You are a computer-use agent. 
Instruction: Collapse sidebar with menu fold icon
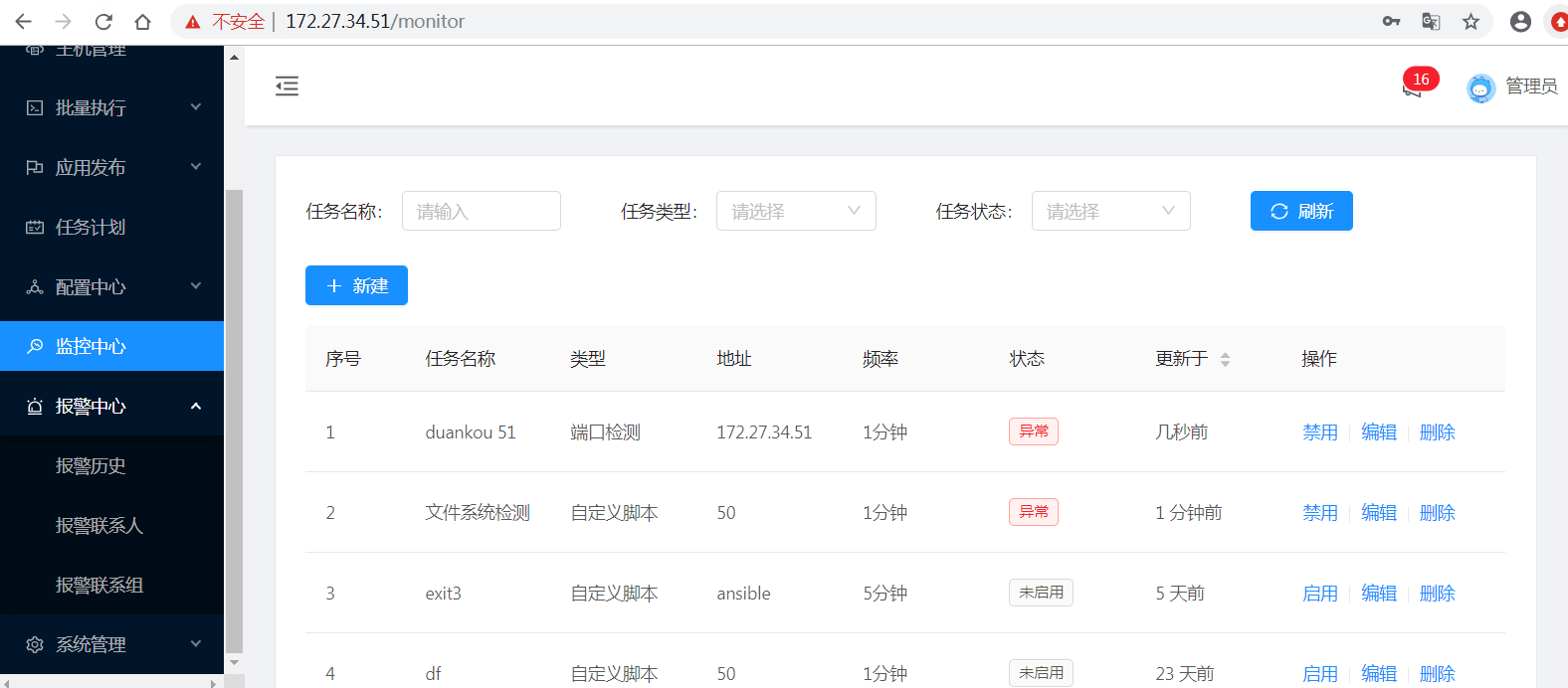coord(287,86)
